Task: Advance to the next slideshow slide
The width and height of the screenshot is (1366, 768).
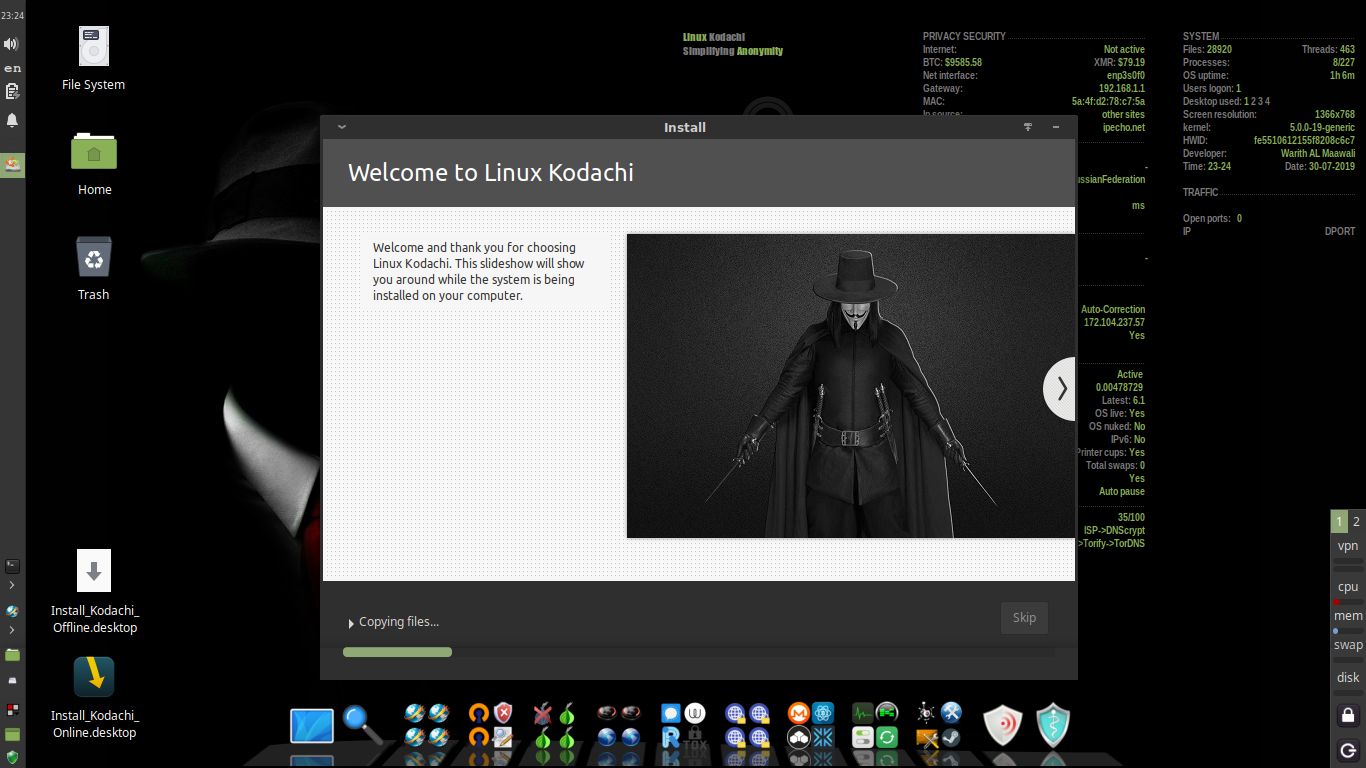Action: 1060,388
